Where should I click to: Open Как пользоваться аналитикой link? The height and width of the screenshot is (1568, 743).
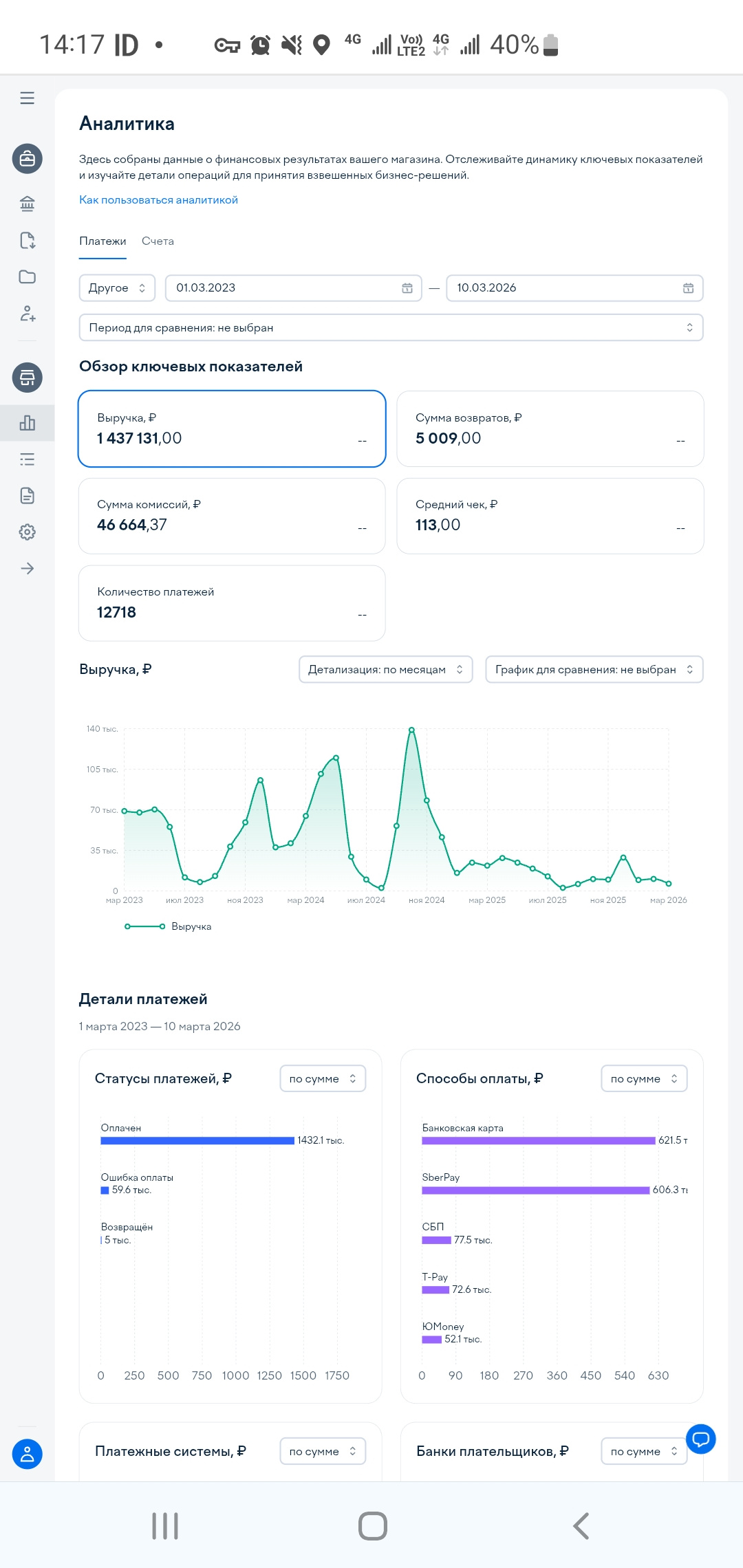coord(158,200)
